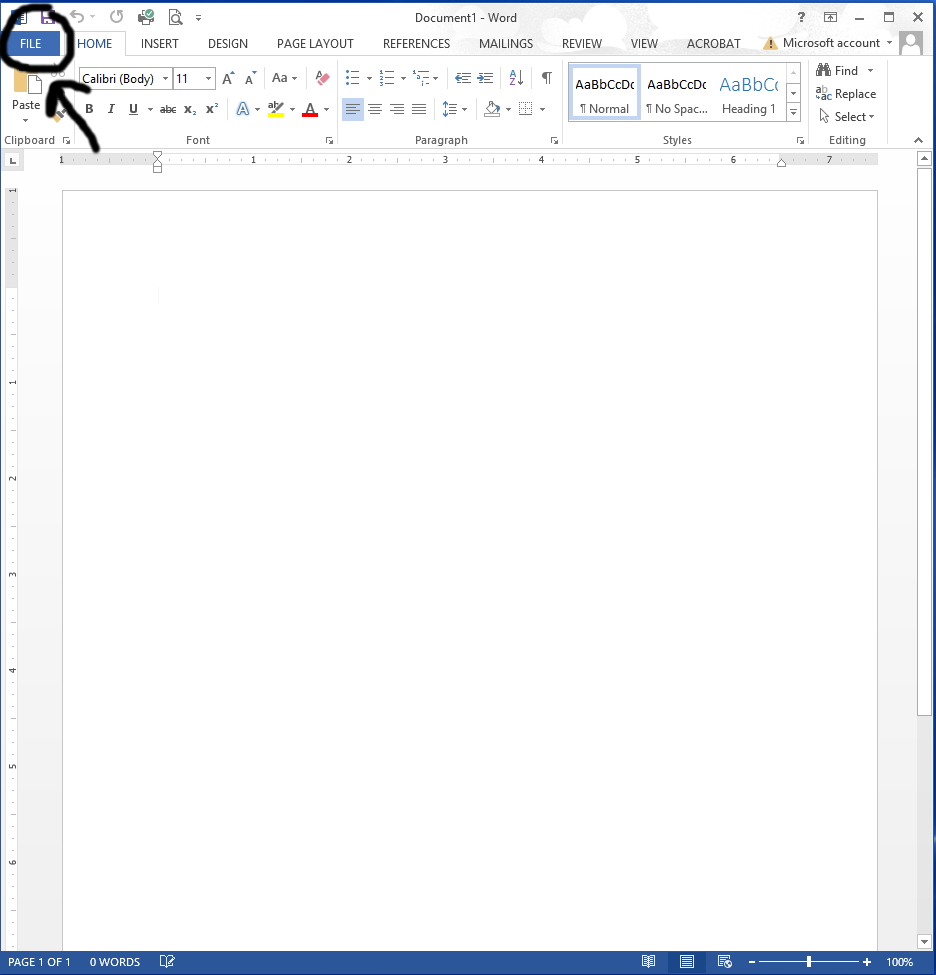The width and height of the screenshot is (936, 975).
Task: Align text left
Action: click(353, 109)
